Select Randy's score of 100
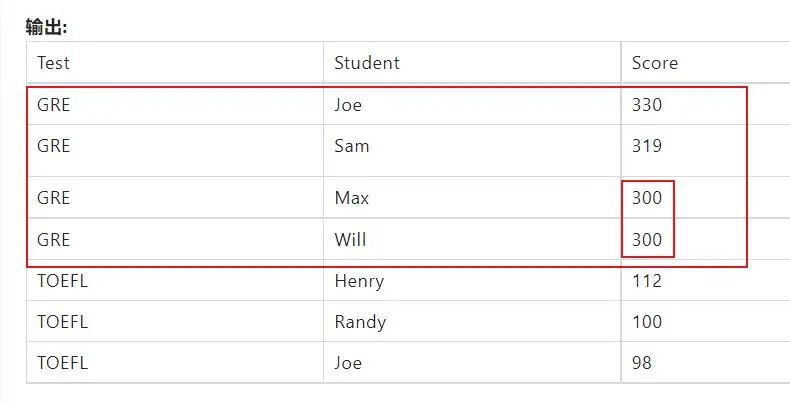The image size is (790, 403). click(647, 322)
